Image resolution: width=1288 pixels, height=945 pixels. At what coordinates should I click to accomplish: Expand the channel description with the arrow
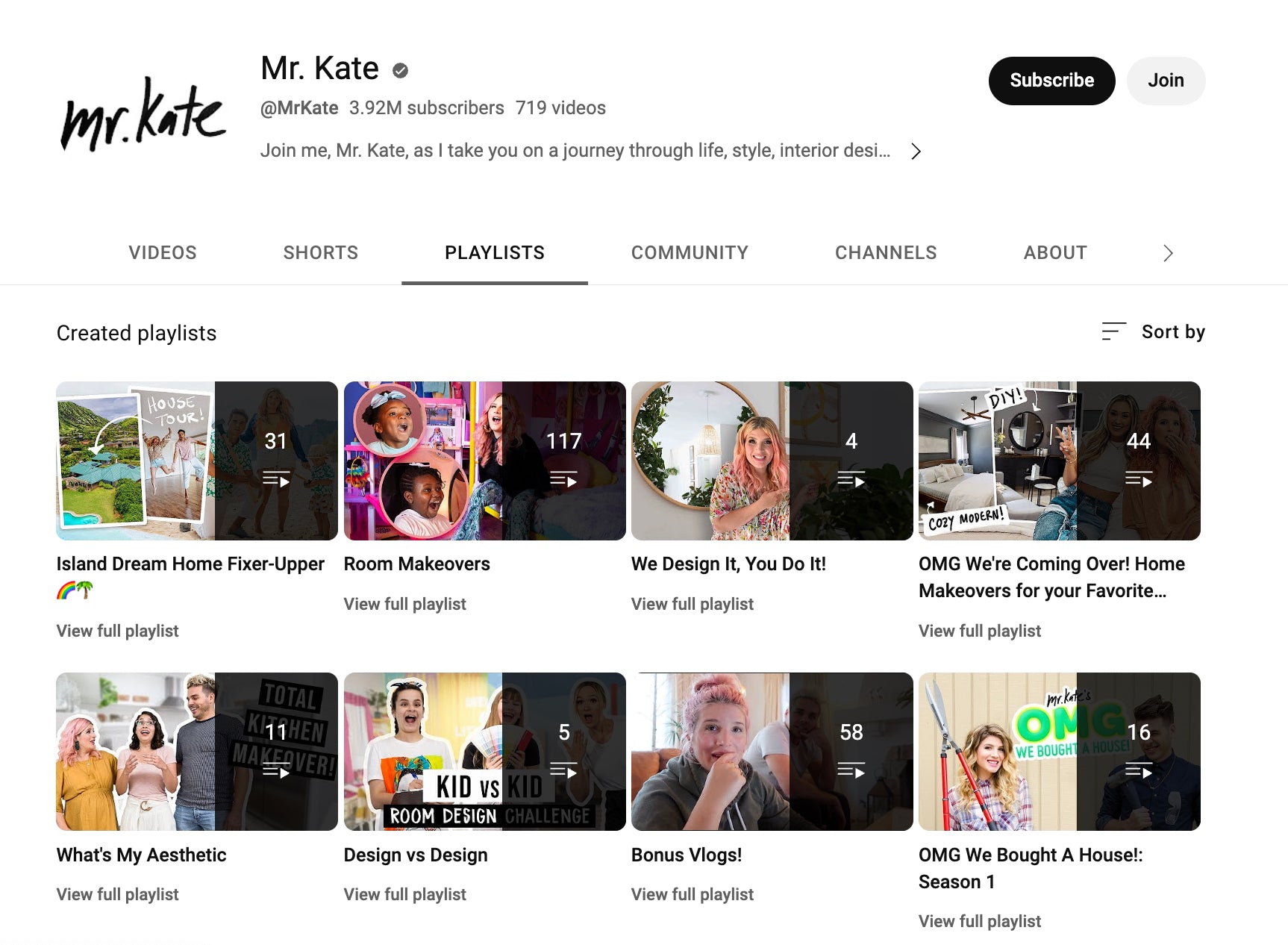click(916, 152)
